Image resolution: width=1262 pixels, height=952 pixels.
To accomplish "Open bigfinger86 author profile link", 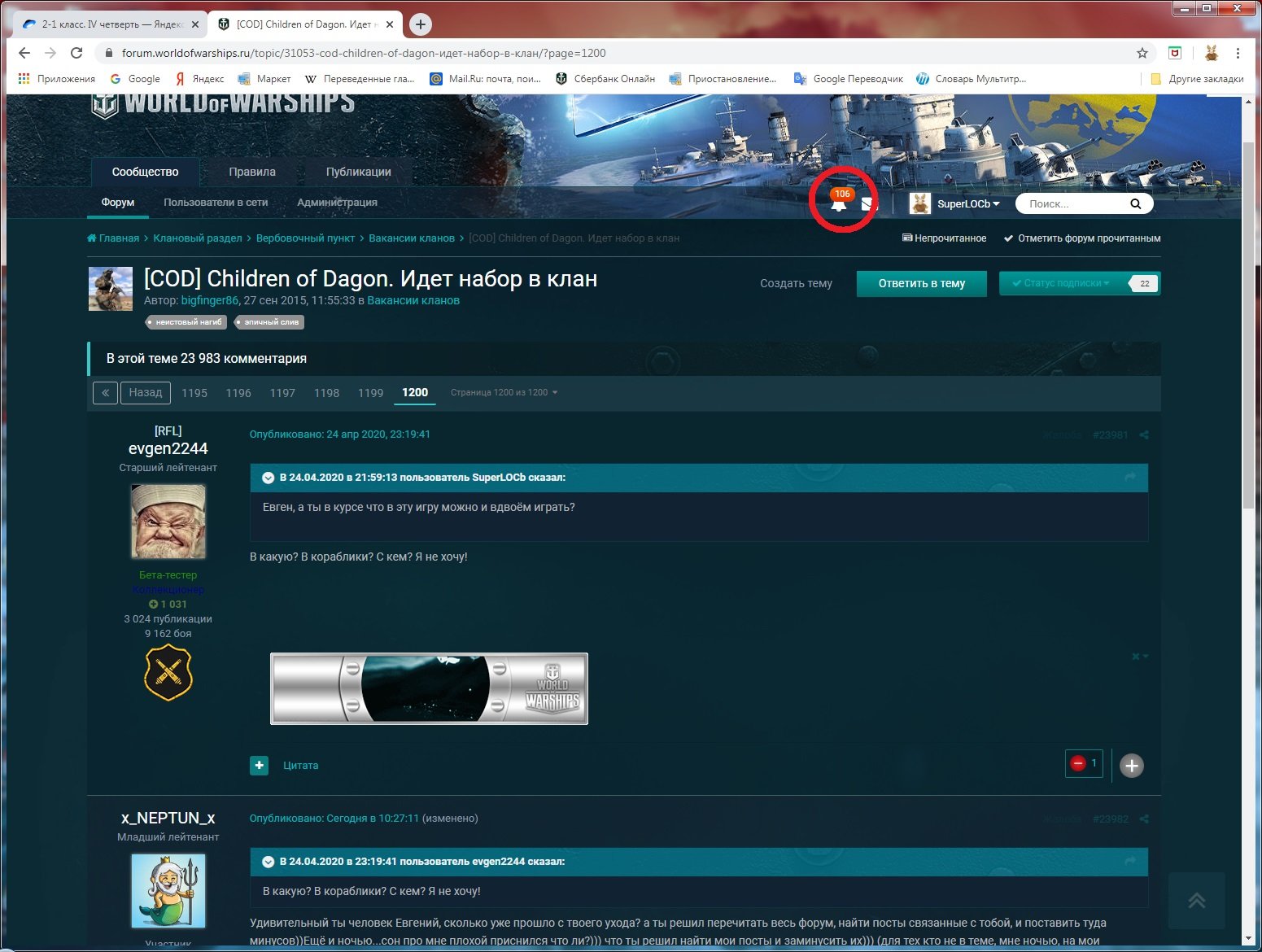I will (x=210, y=300).
